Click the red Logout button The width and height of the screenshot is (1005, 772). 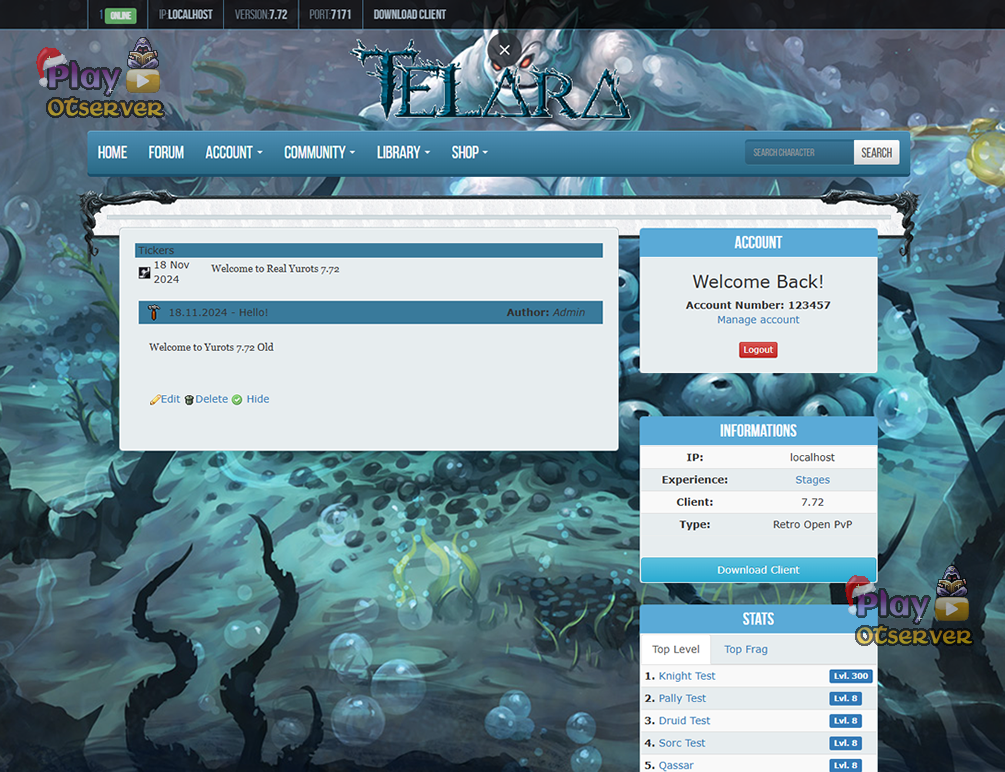point(758,350)
